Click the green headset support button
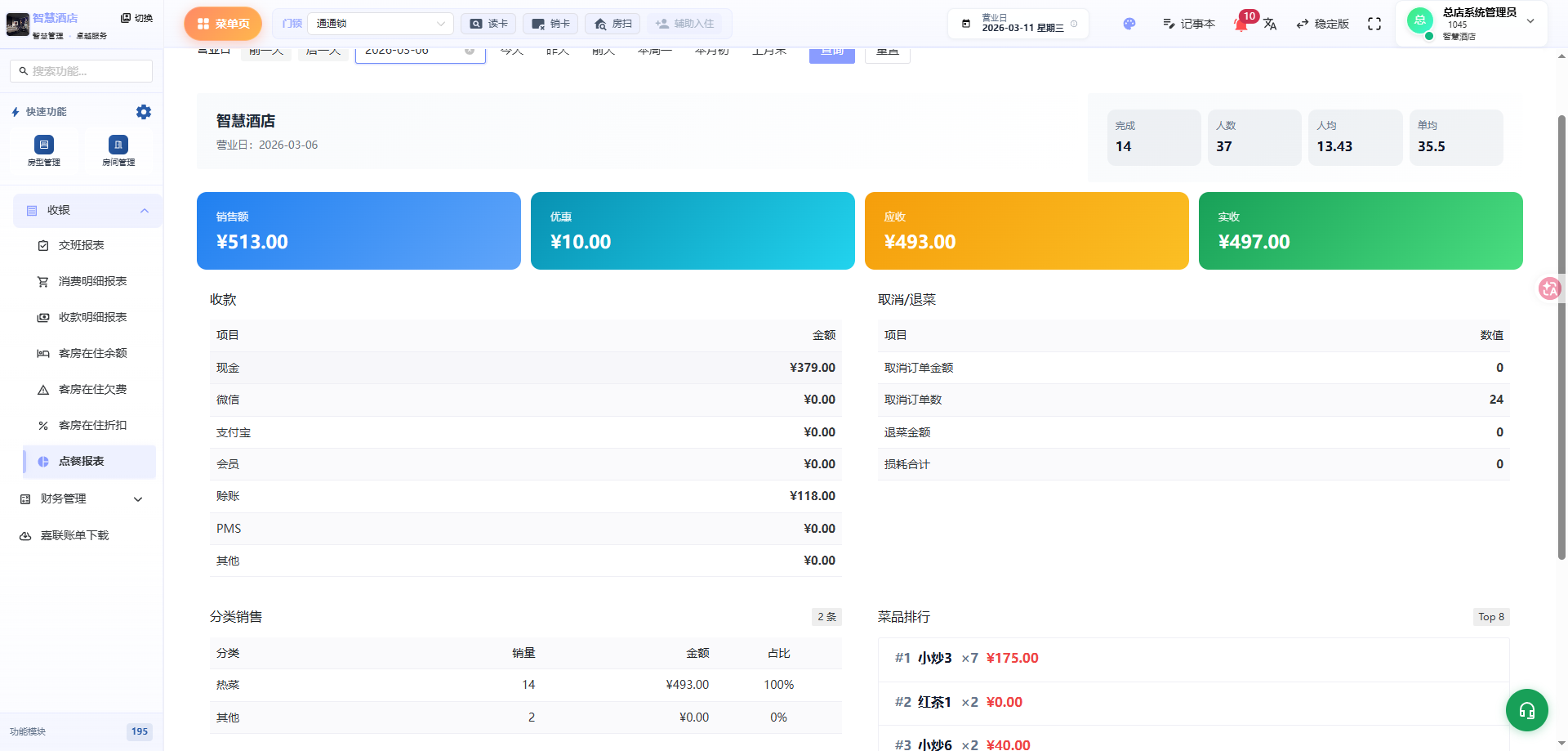 [1526, 710]
